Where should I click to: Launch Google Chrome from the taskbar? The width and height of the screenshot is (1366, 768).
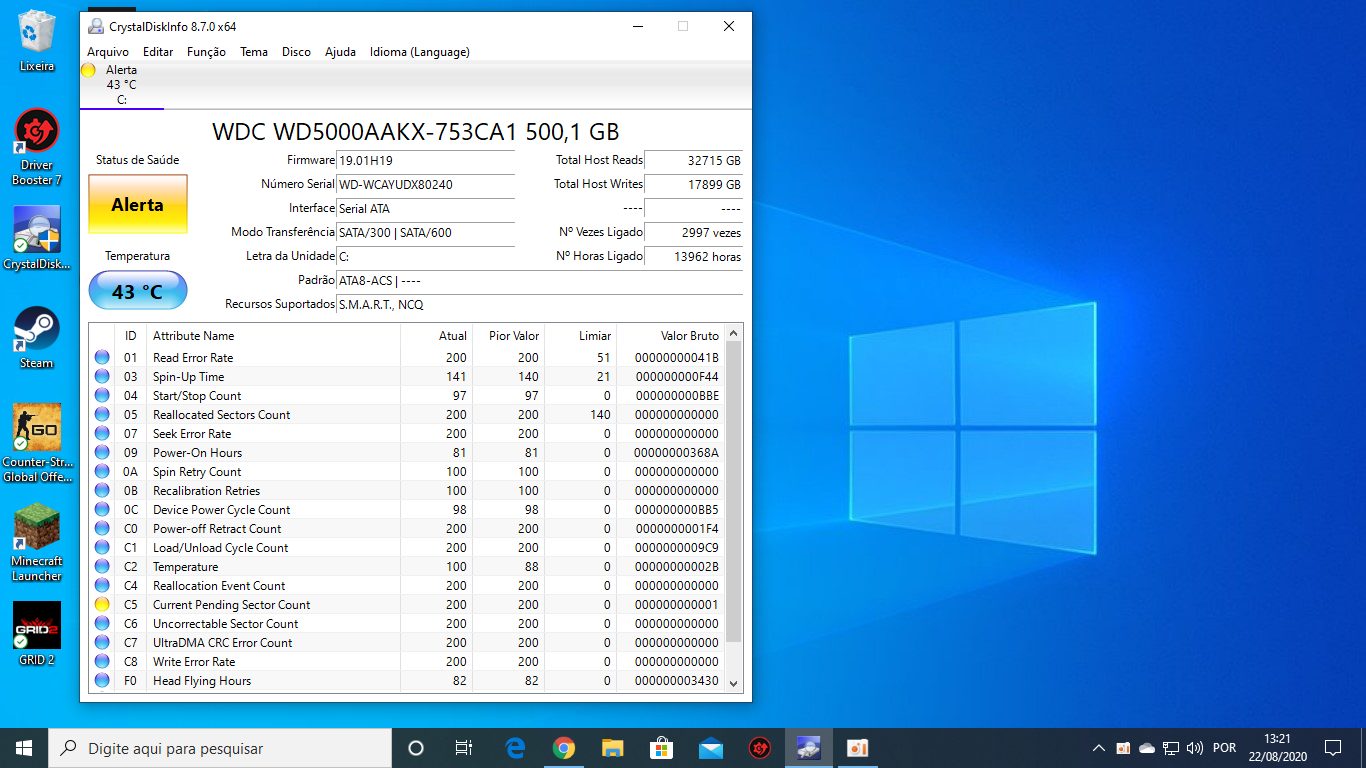pyautogui.click(x=564, y=748)
